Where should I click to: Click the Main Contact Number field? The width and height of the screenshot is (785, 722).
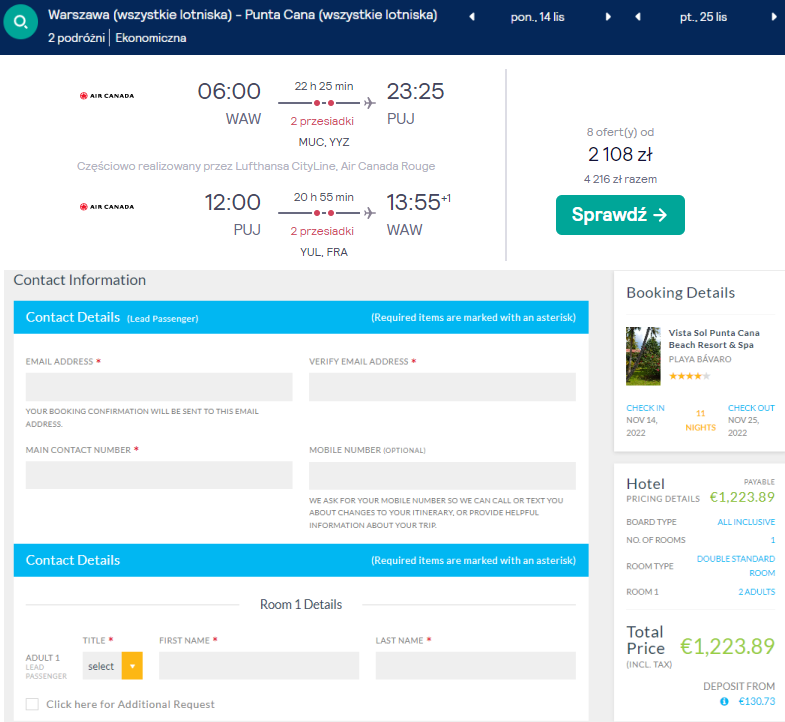(x=159, y=475)
